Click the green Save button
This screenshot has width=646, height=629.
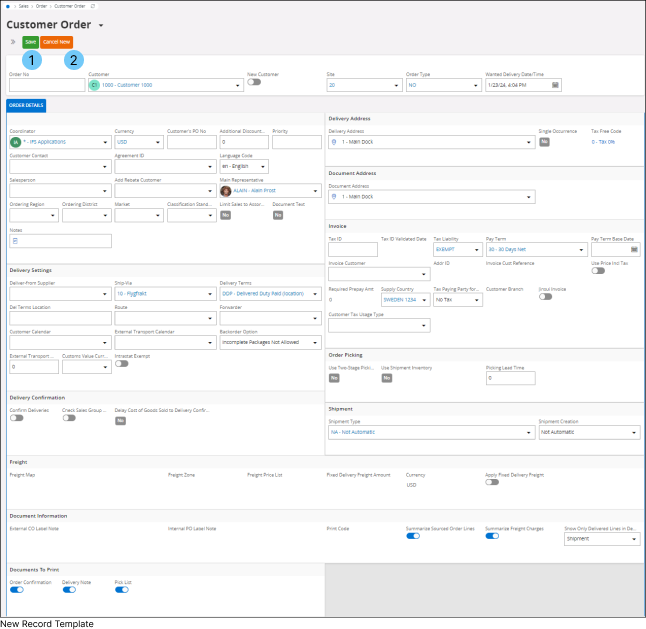[30, 42]
